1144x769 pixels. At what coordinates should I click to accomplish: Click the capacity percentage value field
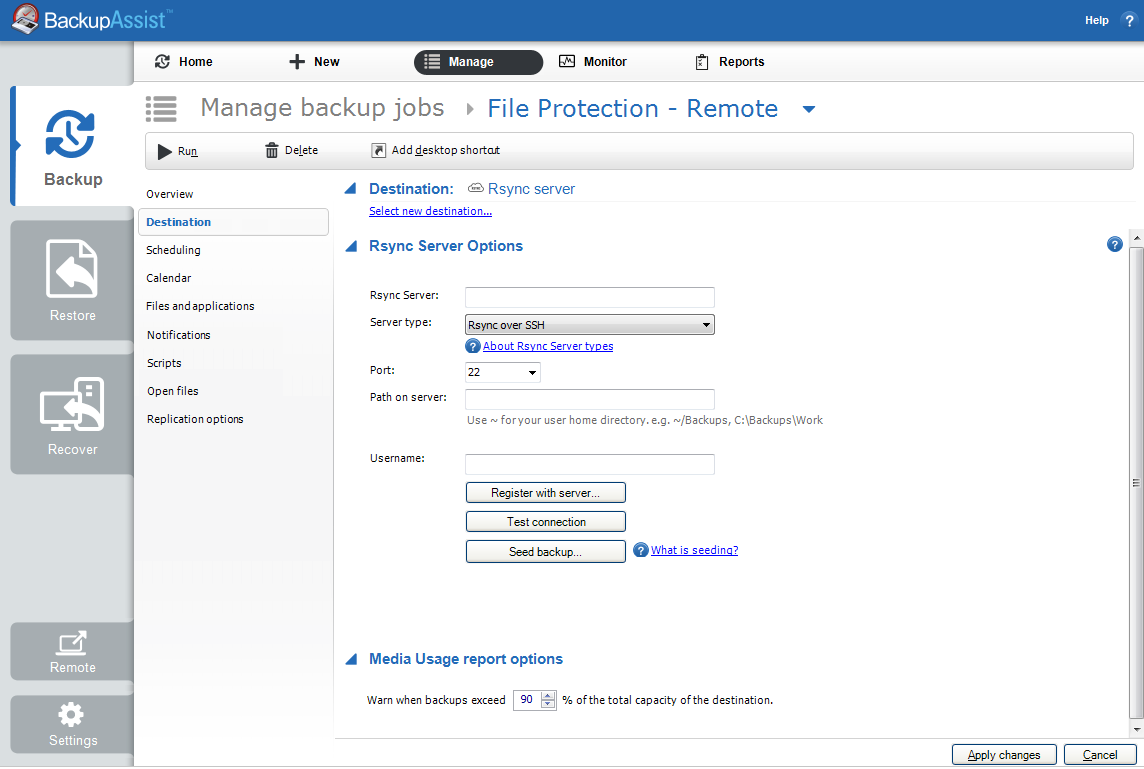pyautogui.click(x=527, y=700)
